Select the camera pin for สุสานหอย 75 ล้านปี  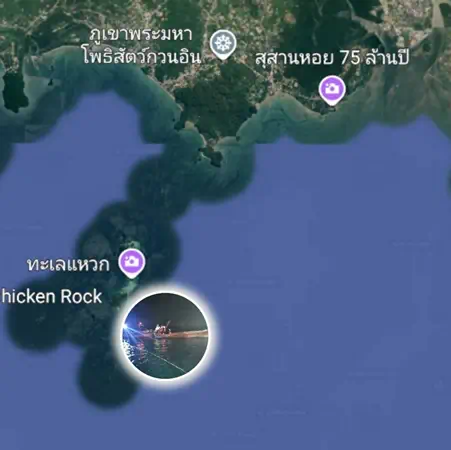332,90
